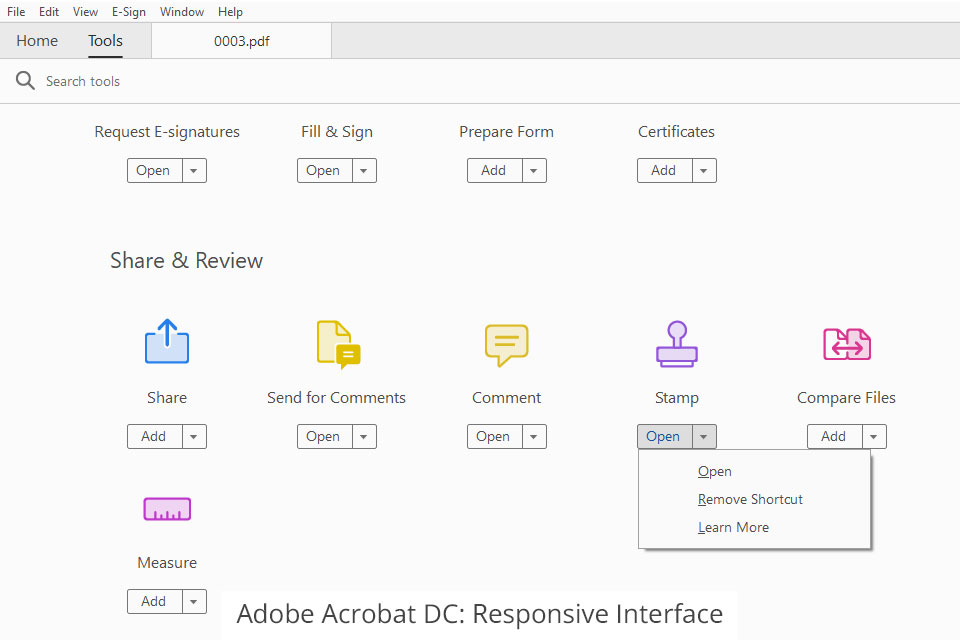The width and height of the screenshot is (960, 640).
Task: Click the Send for Comments icon
Action: pyautogui.click(x=339, y=344)
